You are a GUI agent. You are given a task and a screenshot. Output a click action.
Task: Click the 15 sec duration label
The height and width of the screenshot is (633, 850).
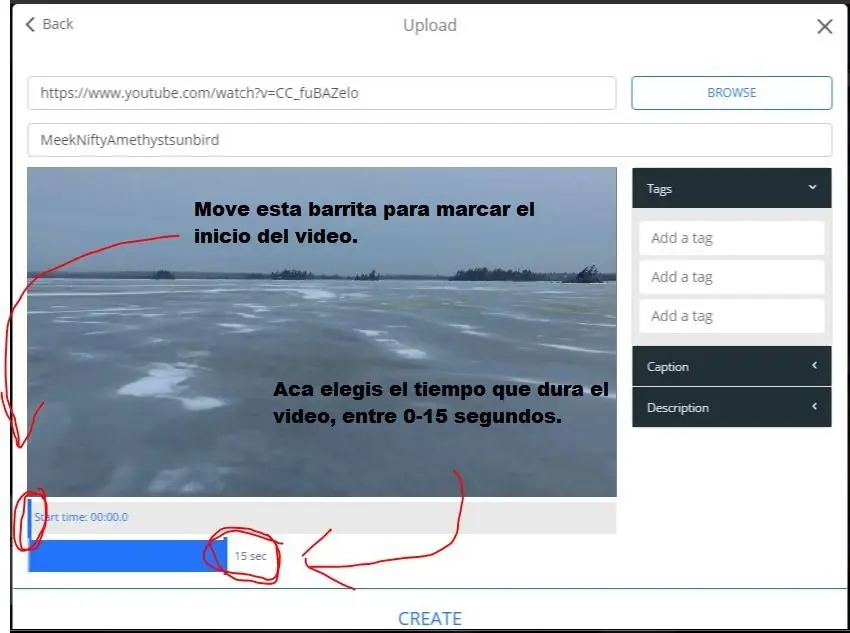click(x=250, y=556)
